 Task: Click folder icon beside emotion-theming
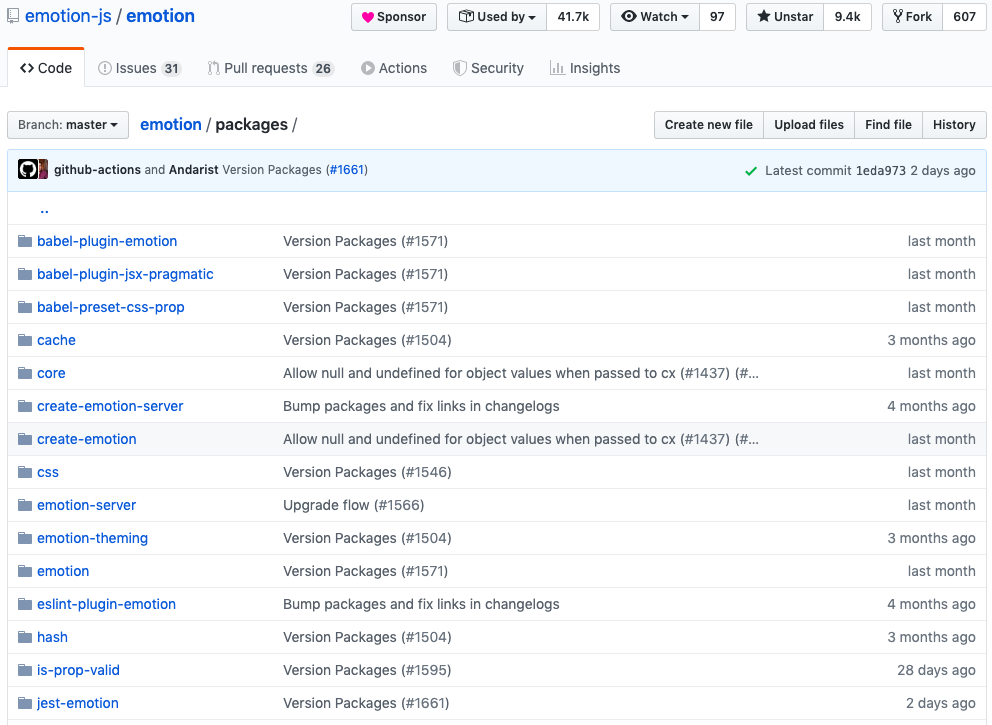click(x=25, y=538)
